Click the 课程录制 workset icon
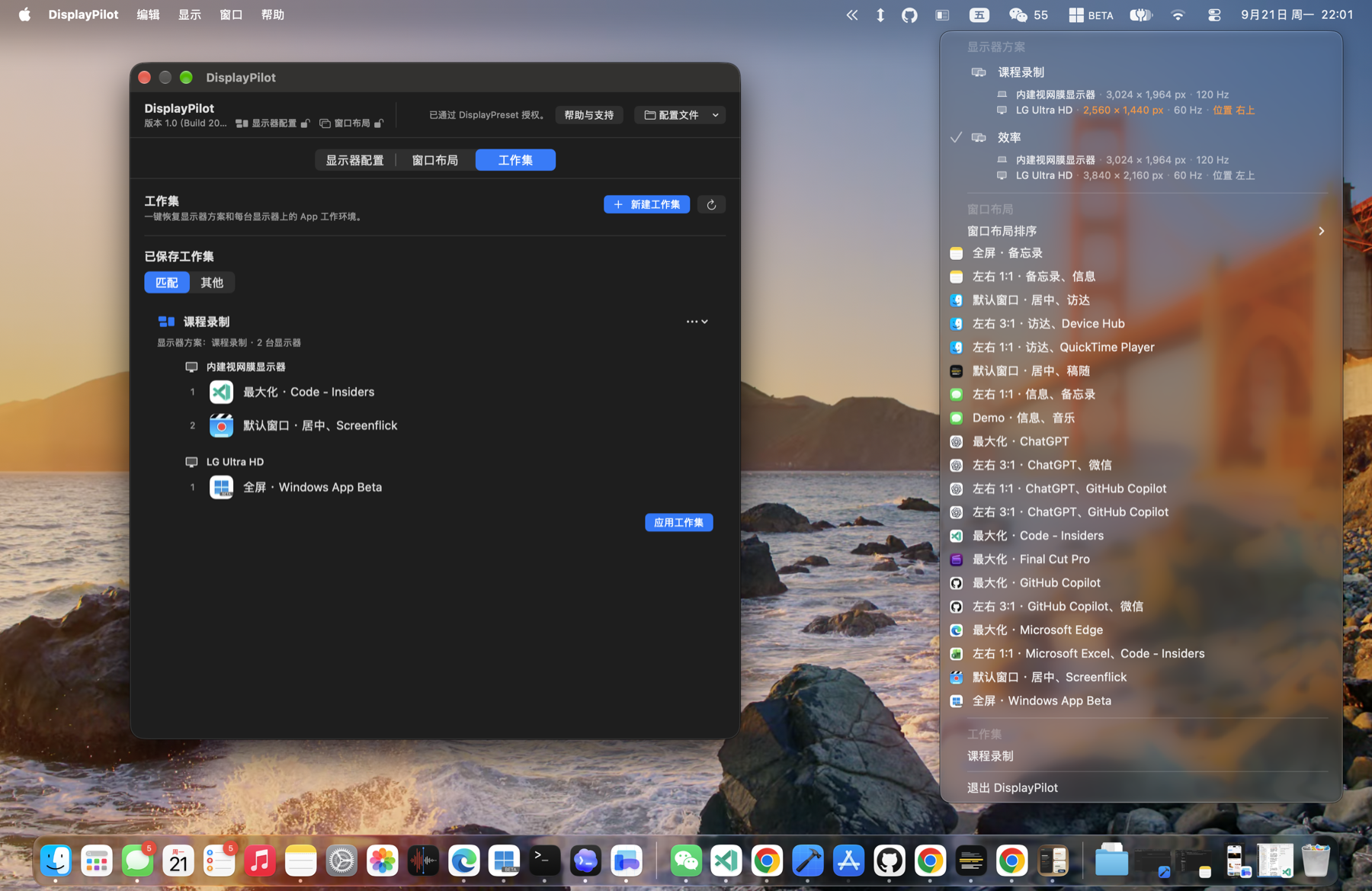Image resolution: width=1372 pixels, height=891 pixels. click(x=166, y=322)
